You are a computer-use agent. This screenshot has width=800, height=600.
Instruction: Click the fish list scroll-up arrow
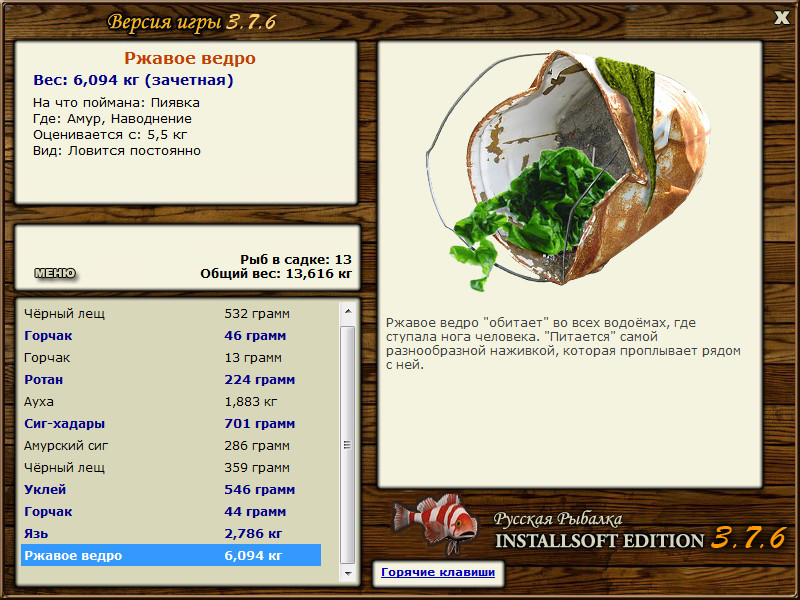[348, 311]
